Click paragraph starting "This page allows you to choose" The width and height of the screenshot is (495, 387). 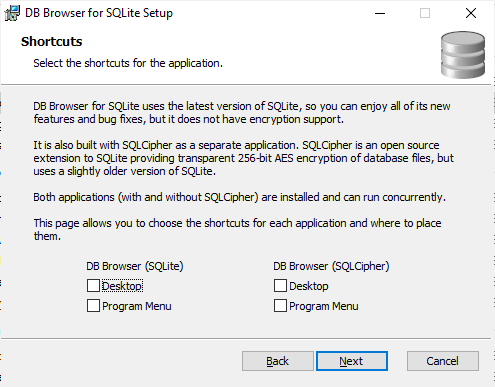pos(237,229)
